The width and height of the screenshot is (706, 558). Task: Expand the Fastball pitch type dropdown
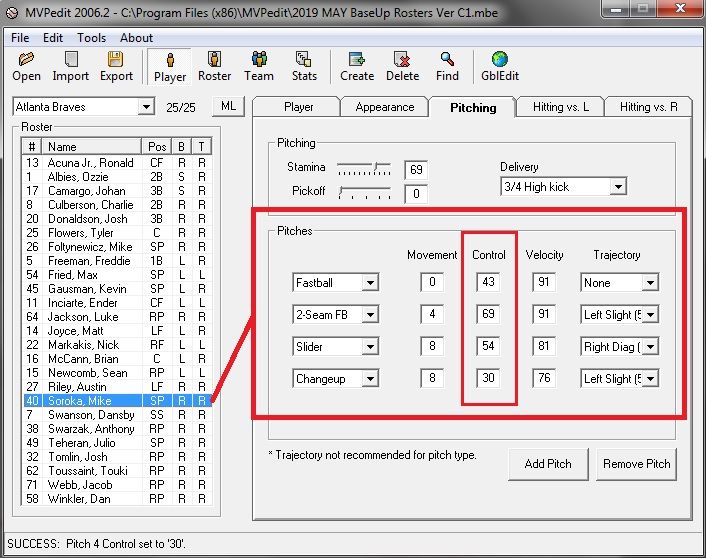pyautogui.click(x=370, y=283)
